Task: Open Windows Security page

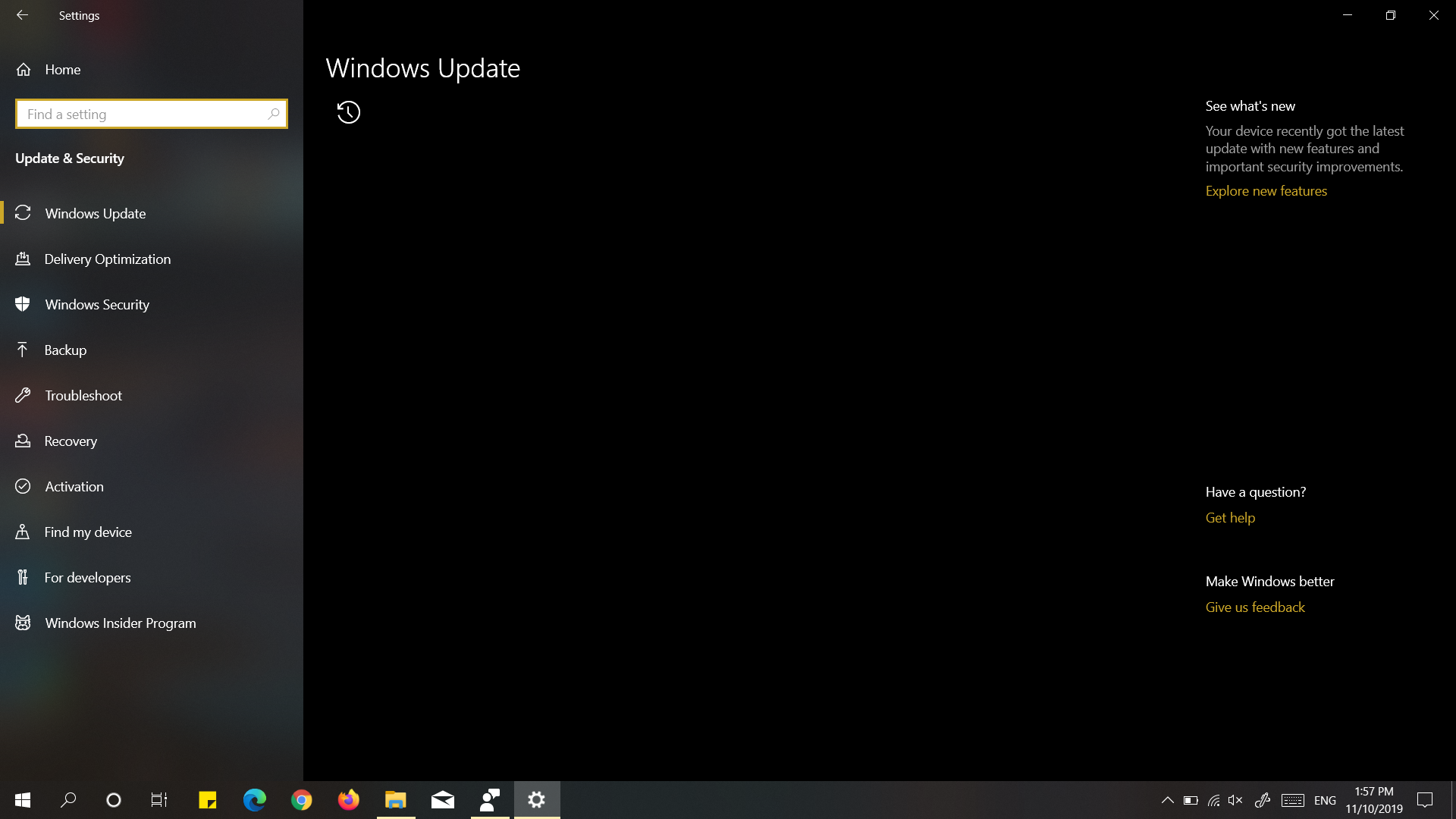Action: (x=152, y=304)
